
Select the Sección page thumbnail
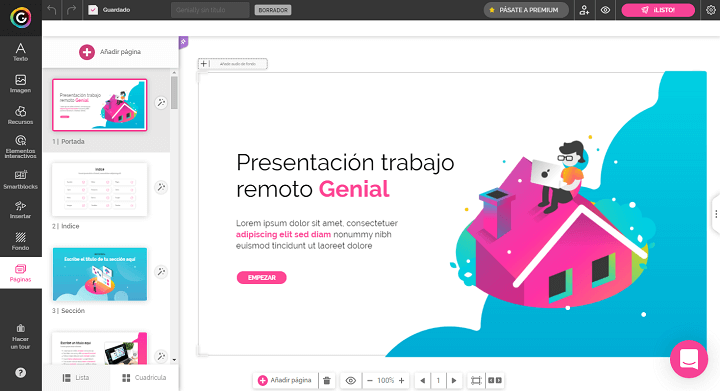100,274
